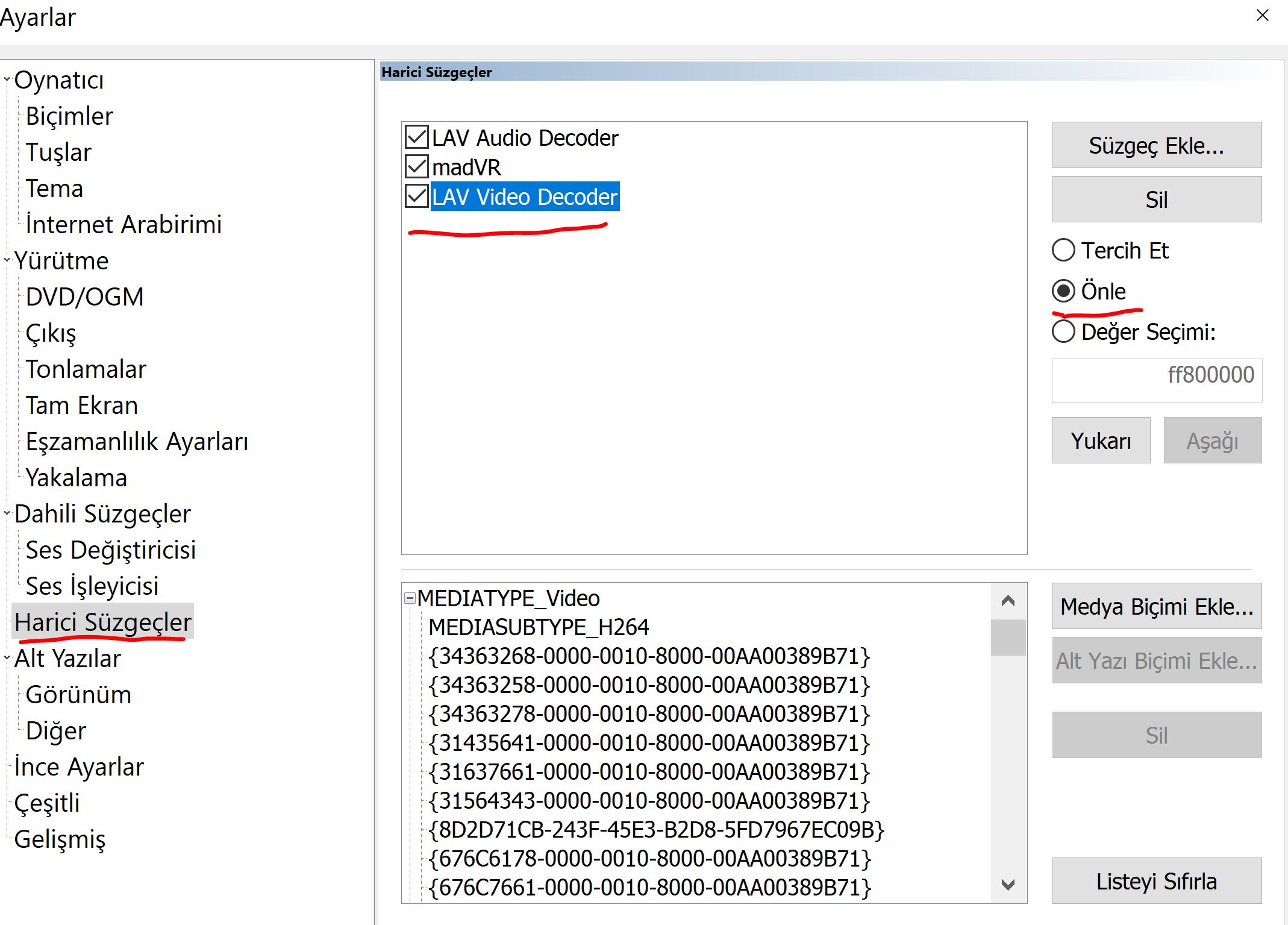Click the Medya Biçimi Ekle... button
The image size is (1288, 925).
(x=1157, y=606)
